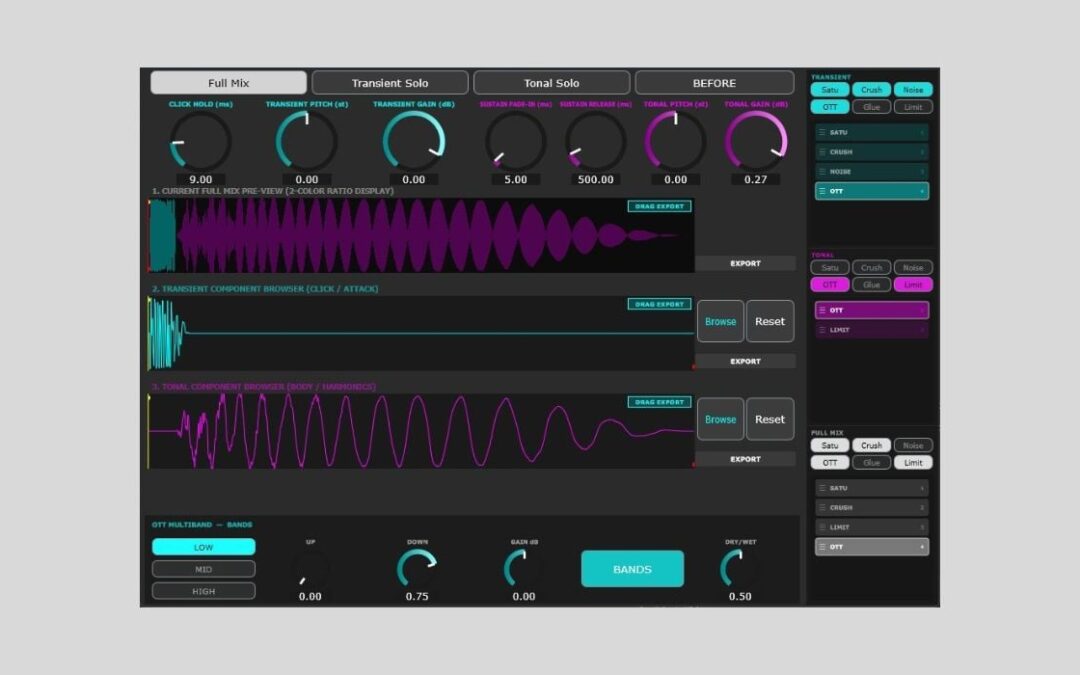Grab the drag handle of full mix LIMIT row
Image resolution: width=1080 pixels, height=675 pixels.
click(x=822, y=527)
